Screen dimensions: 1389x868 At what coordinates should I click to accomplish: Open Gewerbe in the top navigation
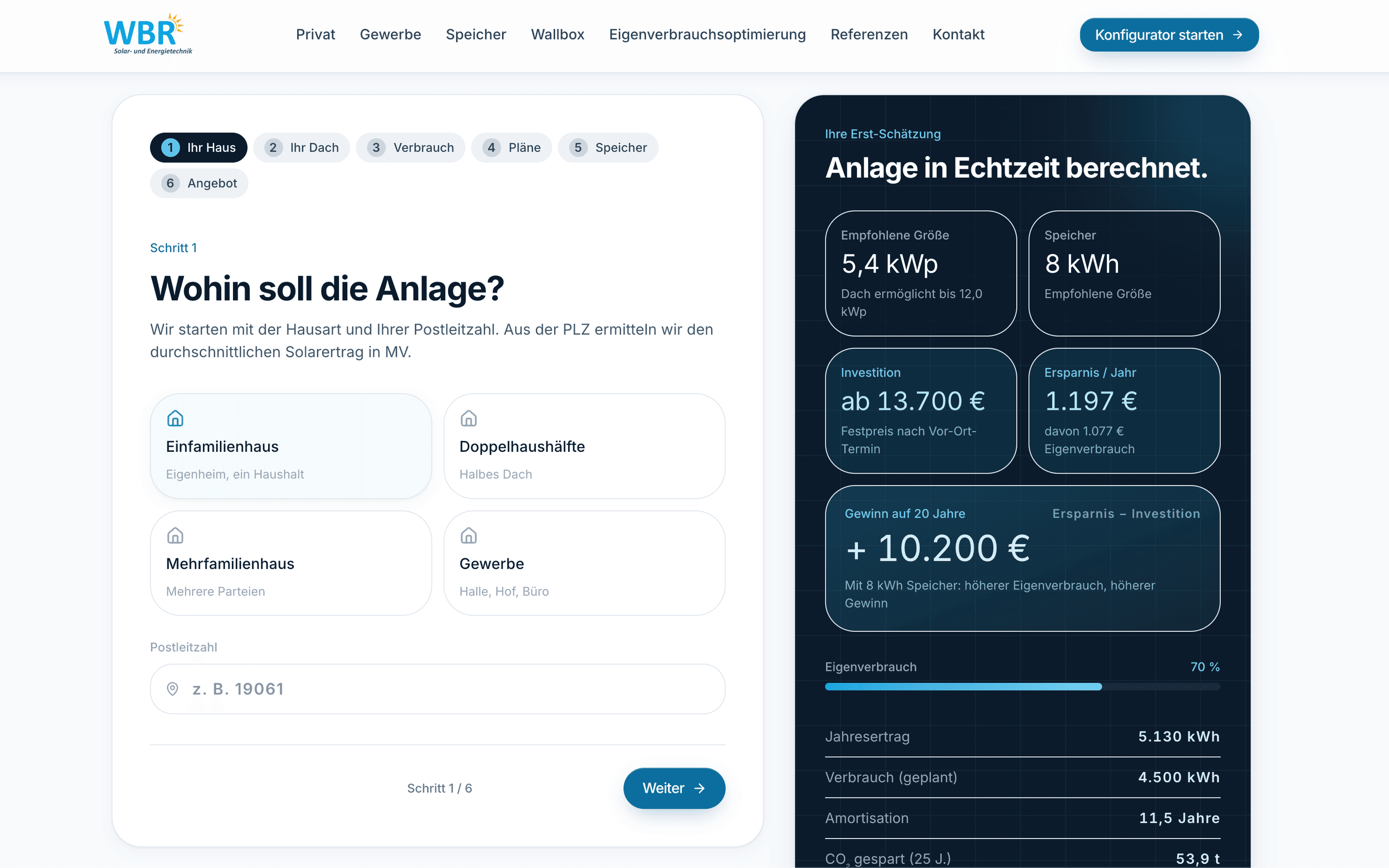coord(390,34)
